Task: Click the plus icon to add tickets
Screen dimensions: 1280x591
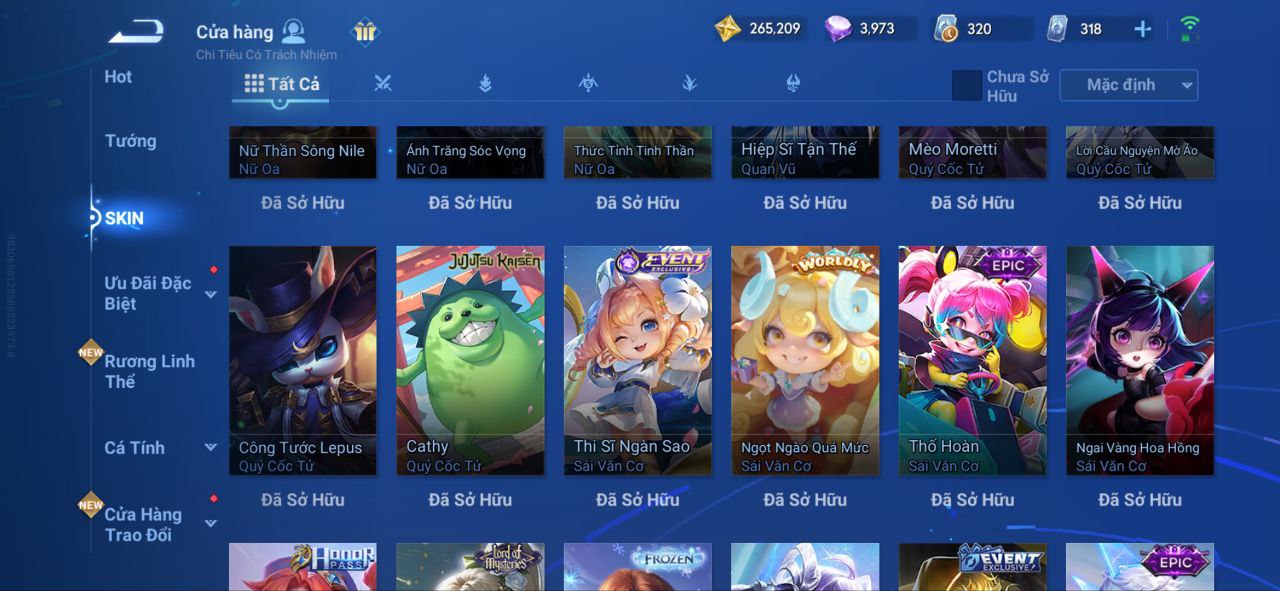Action: (x=1142, y=29)
